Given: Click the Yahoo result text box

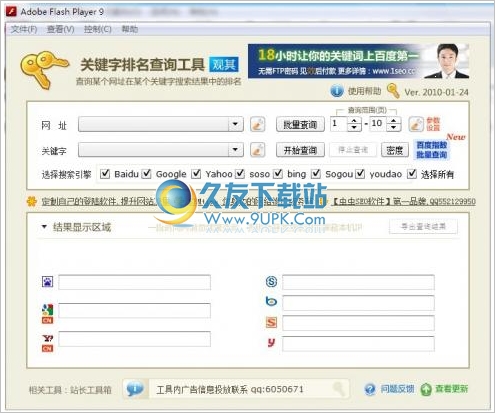Looking at the screenshot, I should [134, 339].
